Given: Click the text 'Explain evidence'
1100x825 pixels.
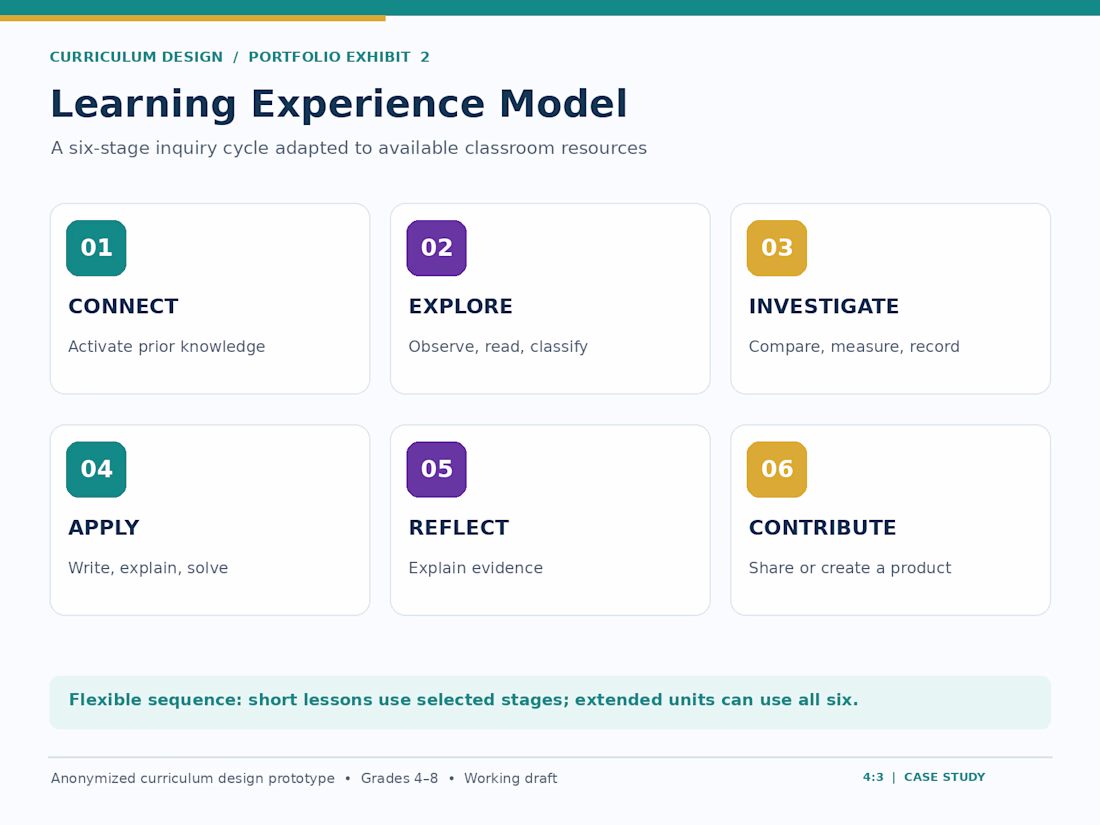Looking at the screenshot, I should 476,568.
